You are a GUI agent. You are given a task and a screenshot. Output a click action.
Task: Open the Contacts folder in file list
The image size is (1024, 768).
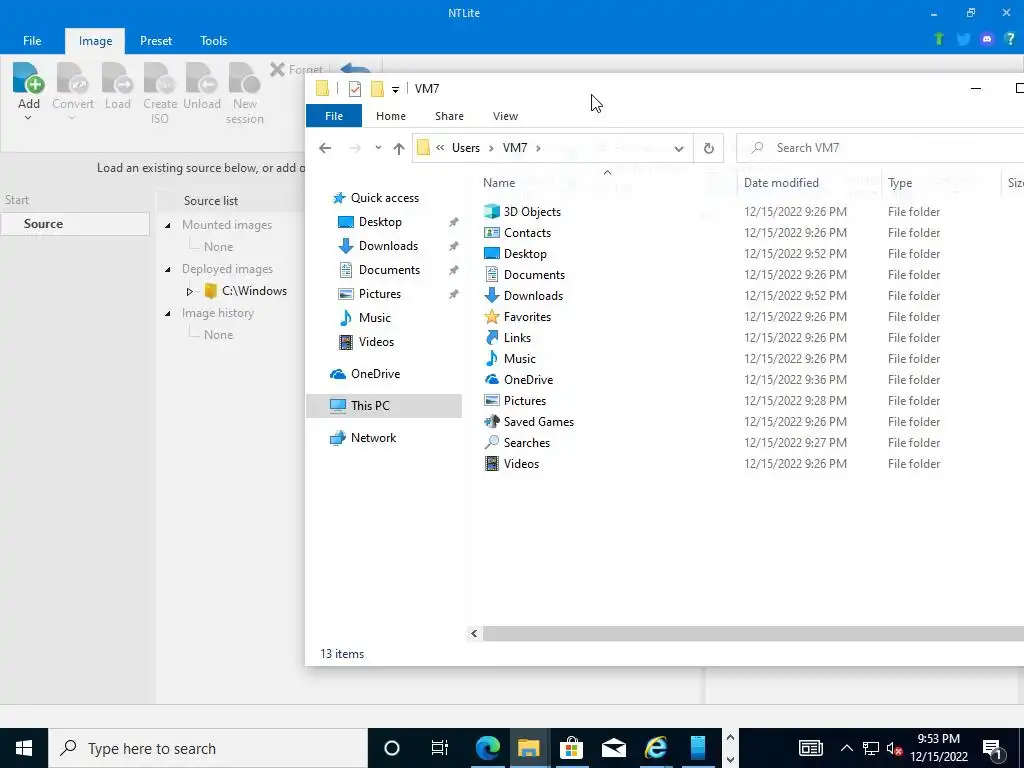(527, 232)
